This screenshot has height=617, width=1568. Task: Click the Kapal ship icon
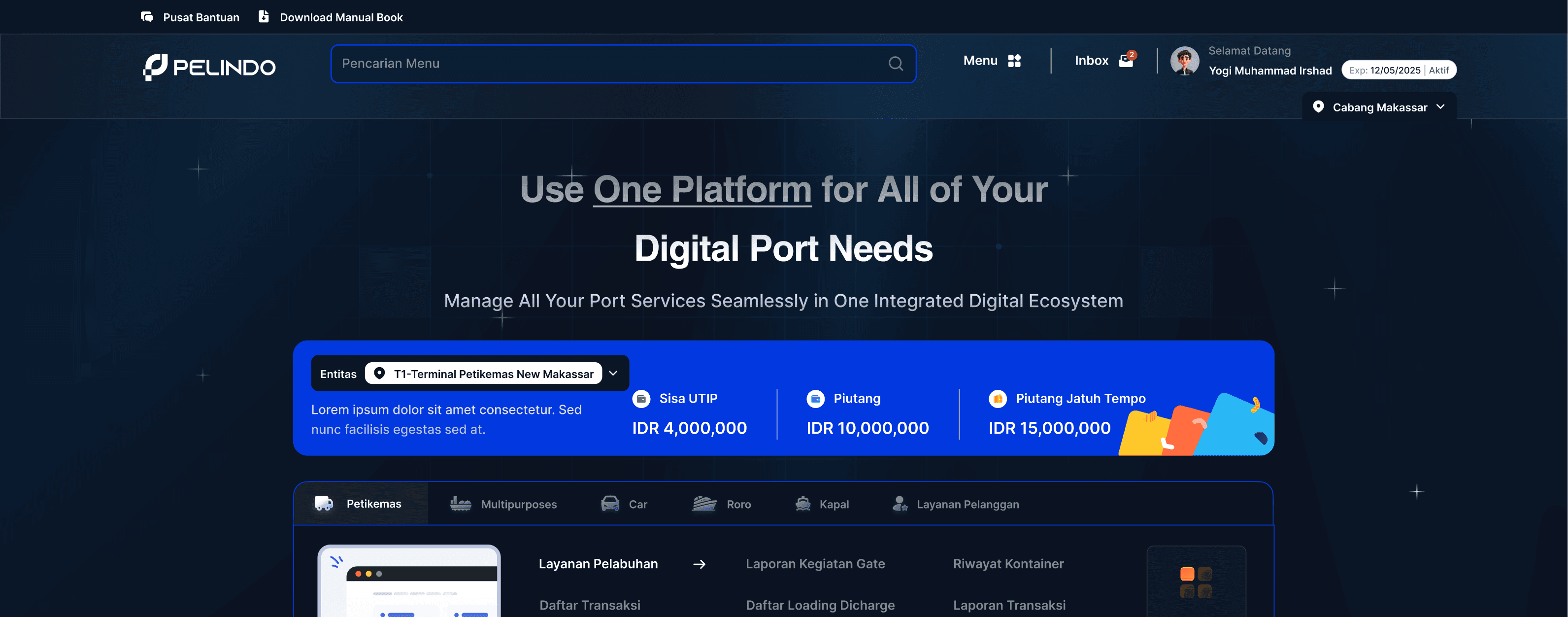[803, 504]
